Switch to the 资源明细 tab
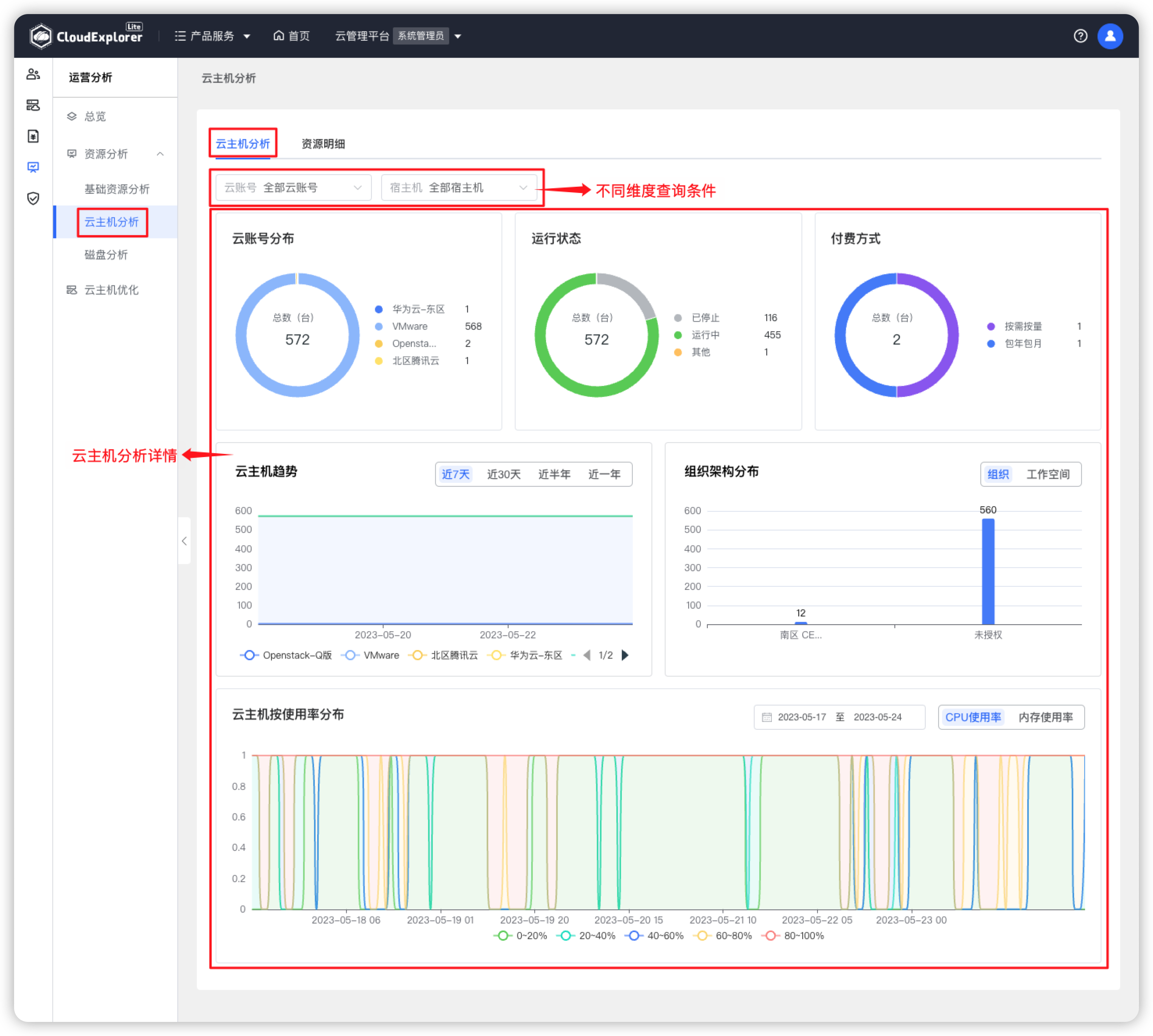 pos(323,143)
